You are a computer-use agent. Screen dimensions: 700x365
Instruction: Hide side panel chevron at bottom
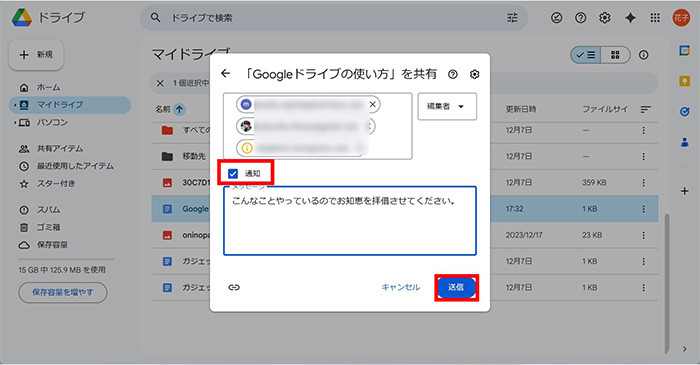tap(684, 349)
